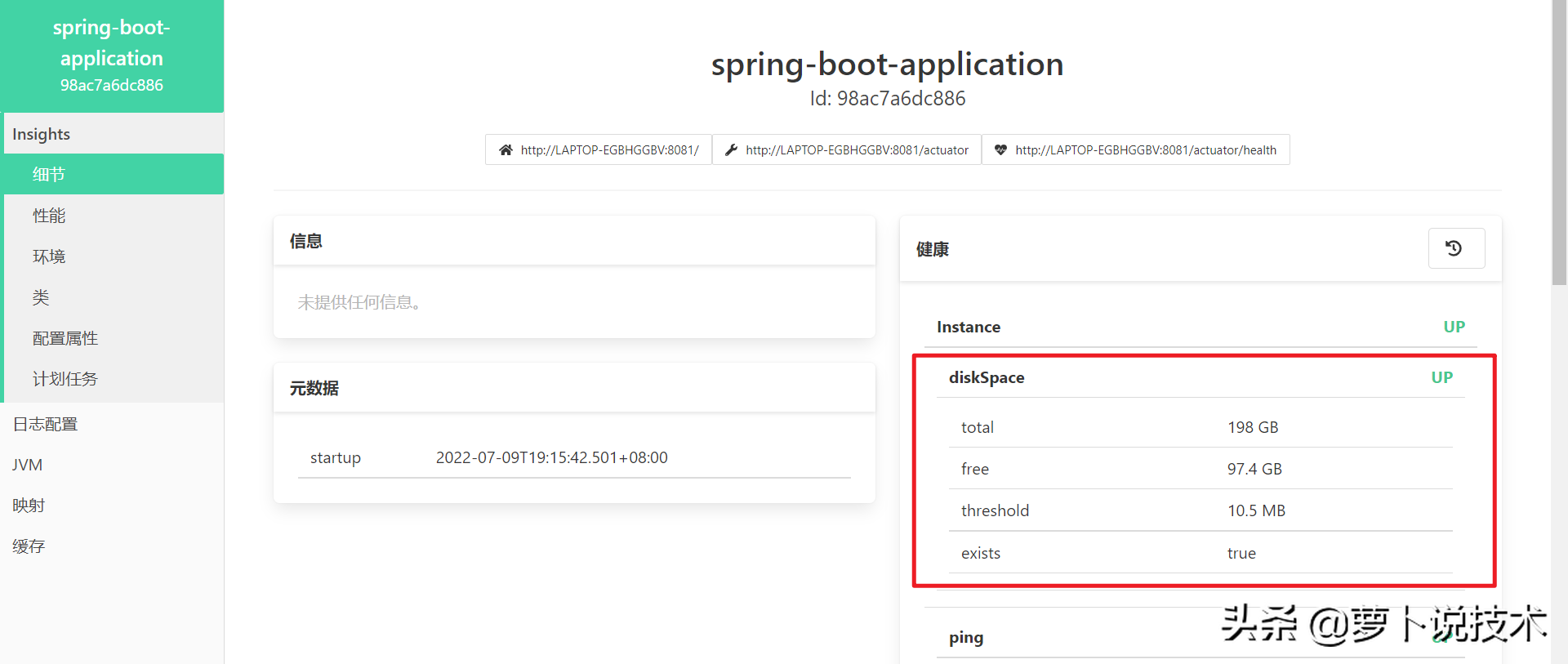Click the UP status beside diskSpace

(1442, 377)
